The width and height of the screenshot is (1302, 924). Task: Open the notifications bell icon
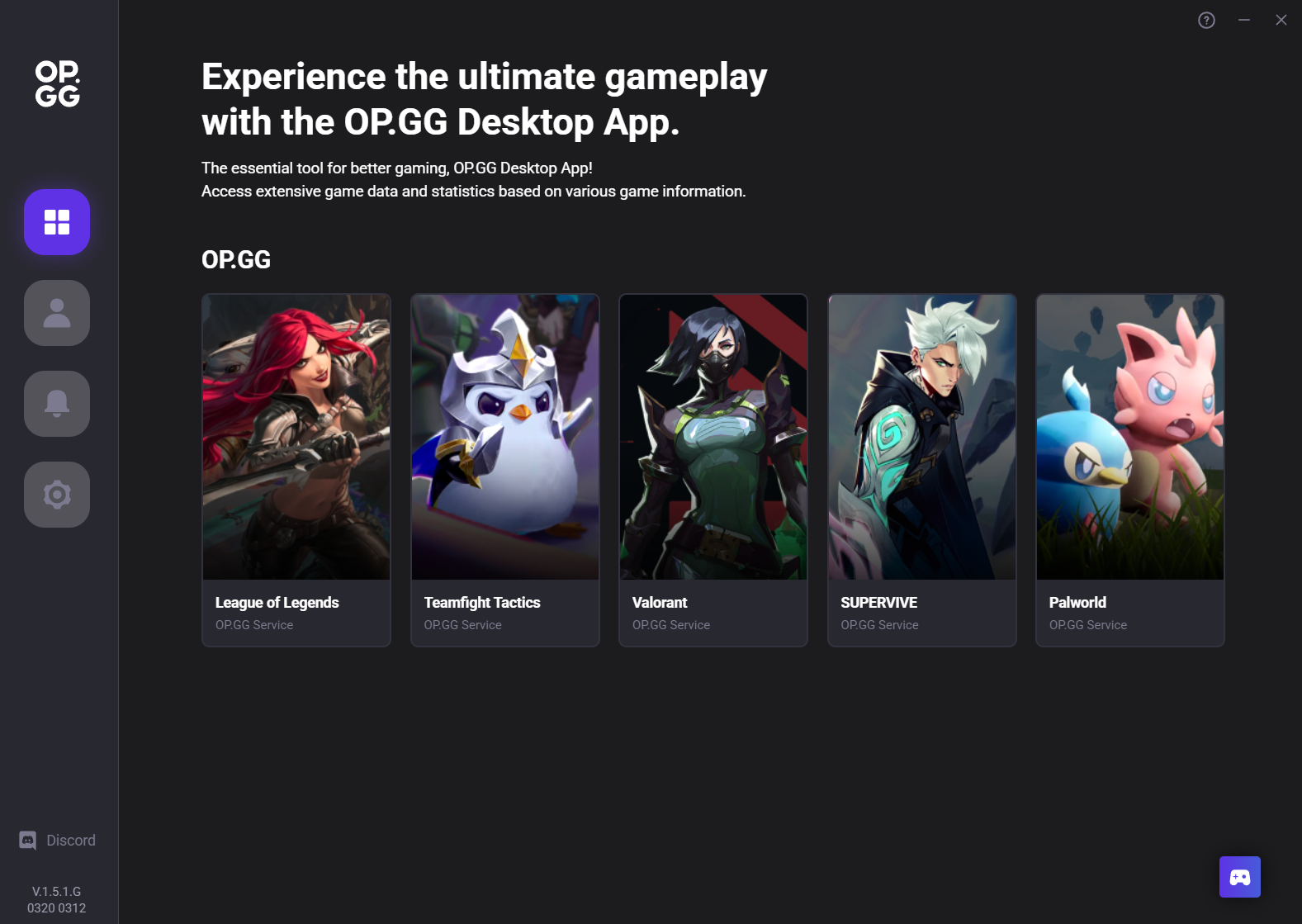tap(57, 404)
